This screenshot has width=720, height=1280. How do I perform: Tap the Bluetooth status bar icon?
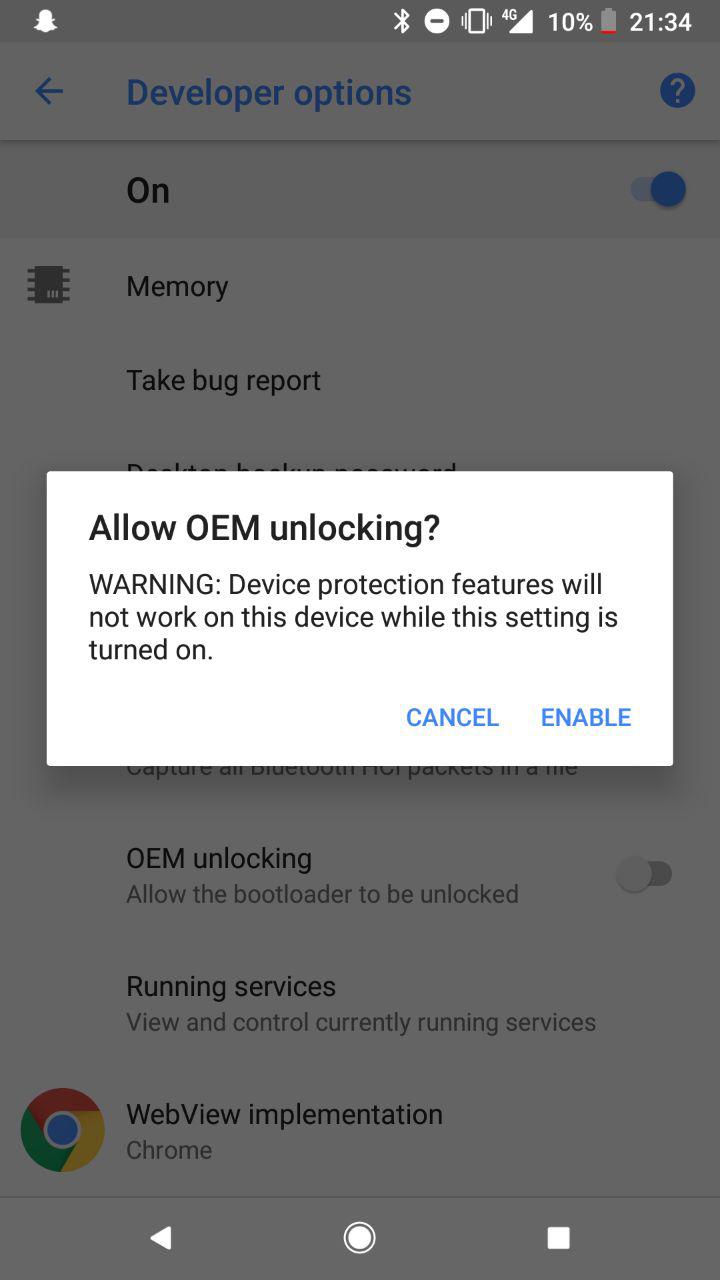(402, 21)
